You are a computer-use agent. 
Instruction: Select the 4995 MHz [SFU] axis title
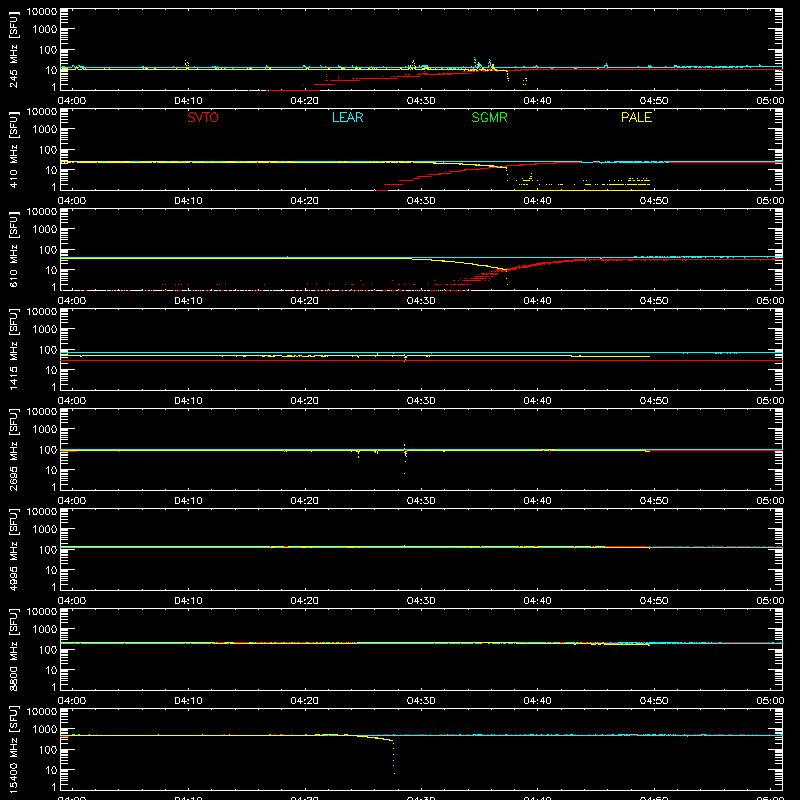click(x=13, y=549)
